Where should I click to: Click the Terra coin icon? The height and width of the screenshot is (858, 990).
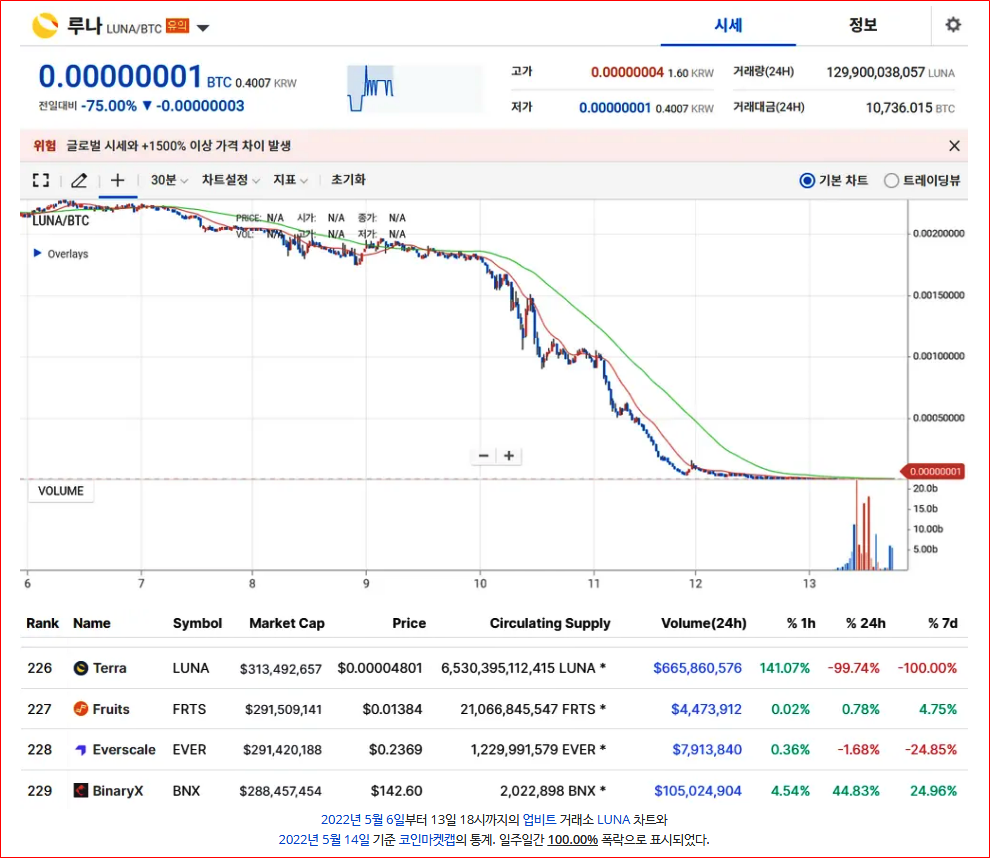(81, 668)
